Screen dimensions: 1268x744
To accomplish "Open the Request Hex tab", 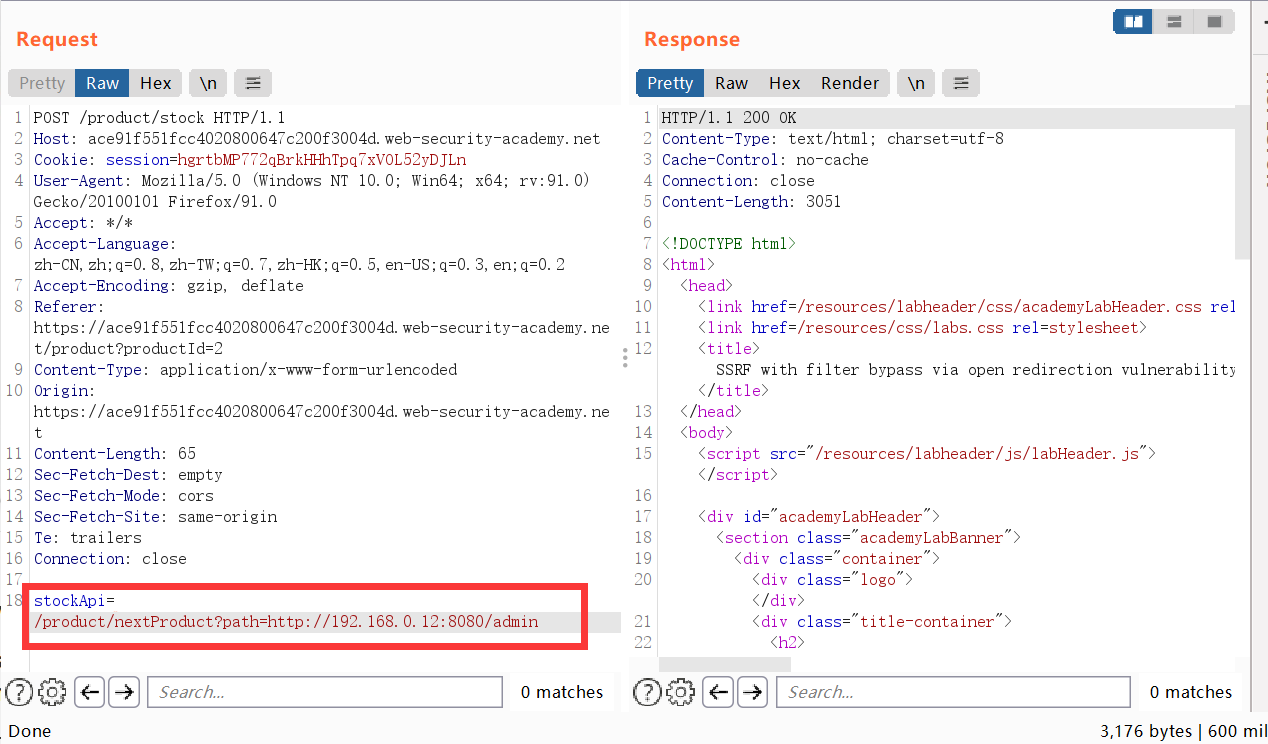I will click(156, 83).
